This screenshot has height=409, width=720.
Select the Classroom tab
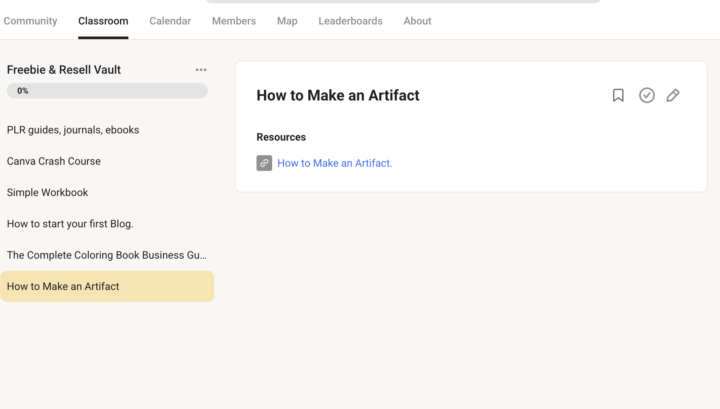click(x=103, y=21)
